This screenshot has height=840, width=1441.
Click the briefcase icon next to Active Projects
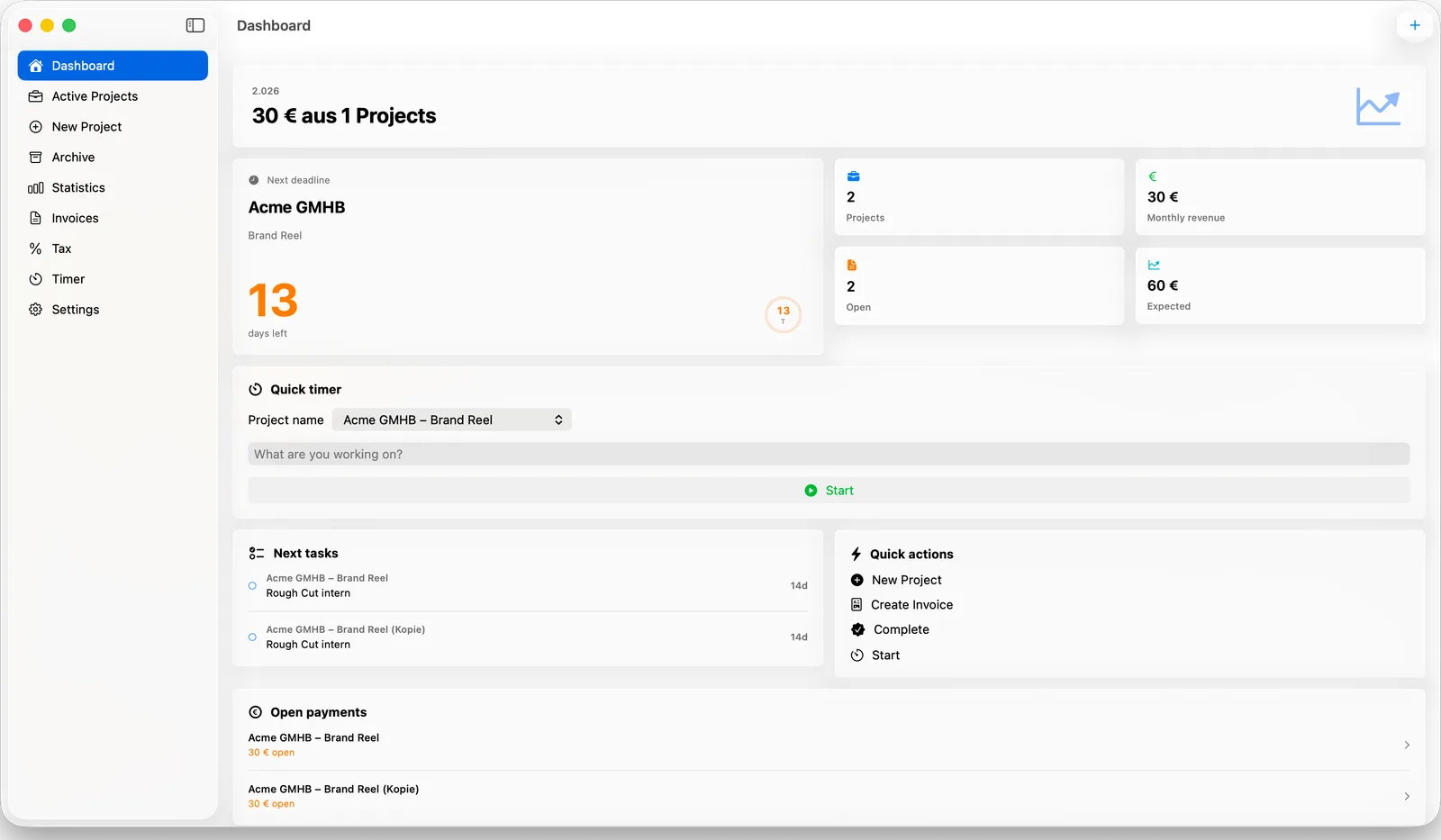(36, 96)
